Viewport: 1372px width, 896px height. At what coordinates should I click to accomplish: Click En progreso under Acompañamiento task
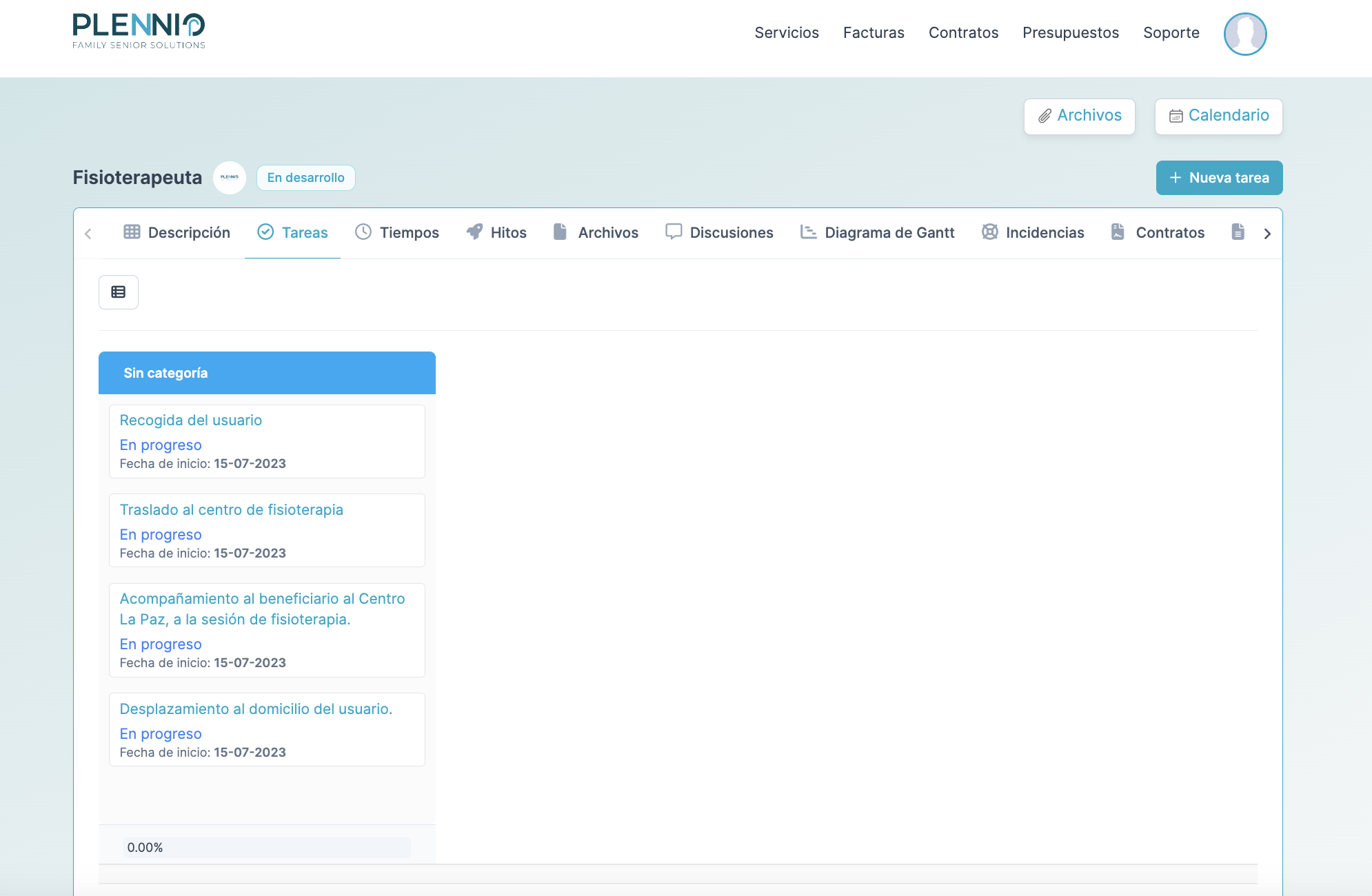[x=161, y=644]
